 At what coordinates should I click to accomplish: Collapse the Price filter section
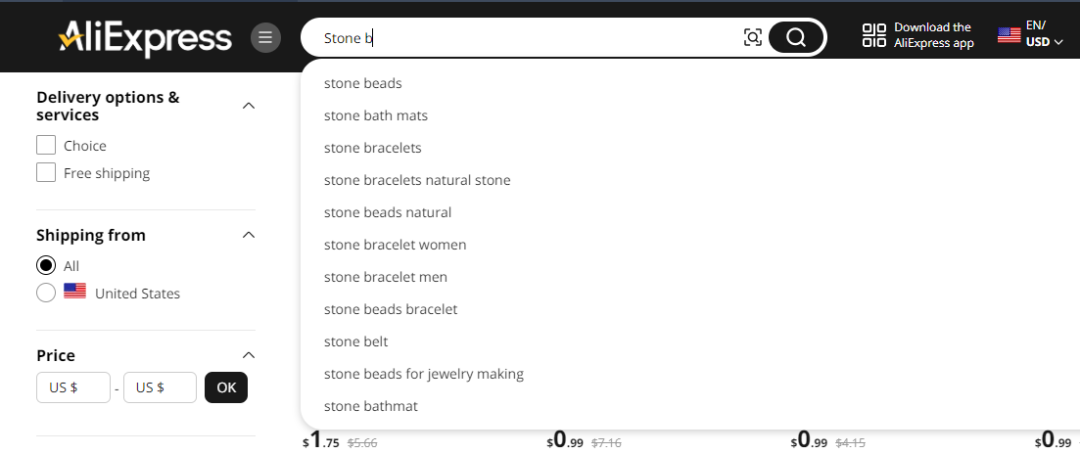(x=249, y=355)
